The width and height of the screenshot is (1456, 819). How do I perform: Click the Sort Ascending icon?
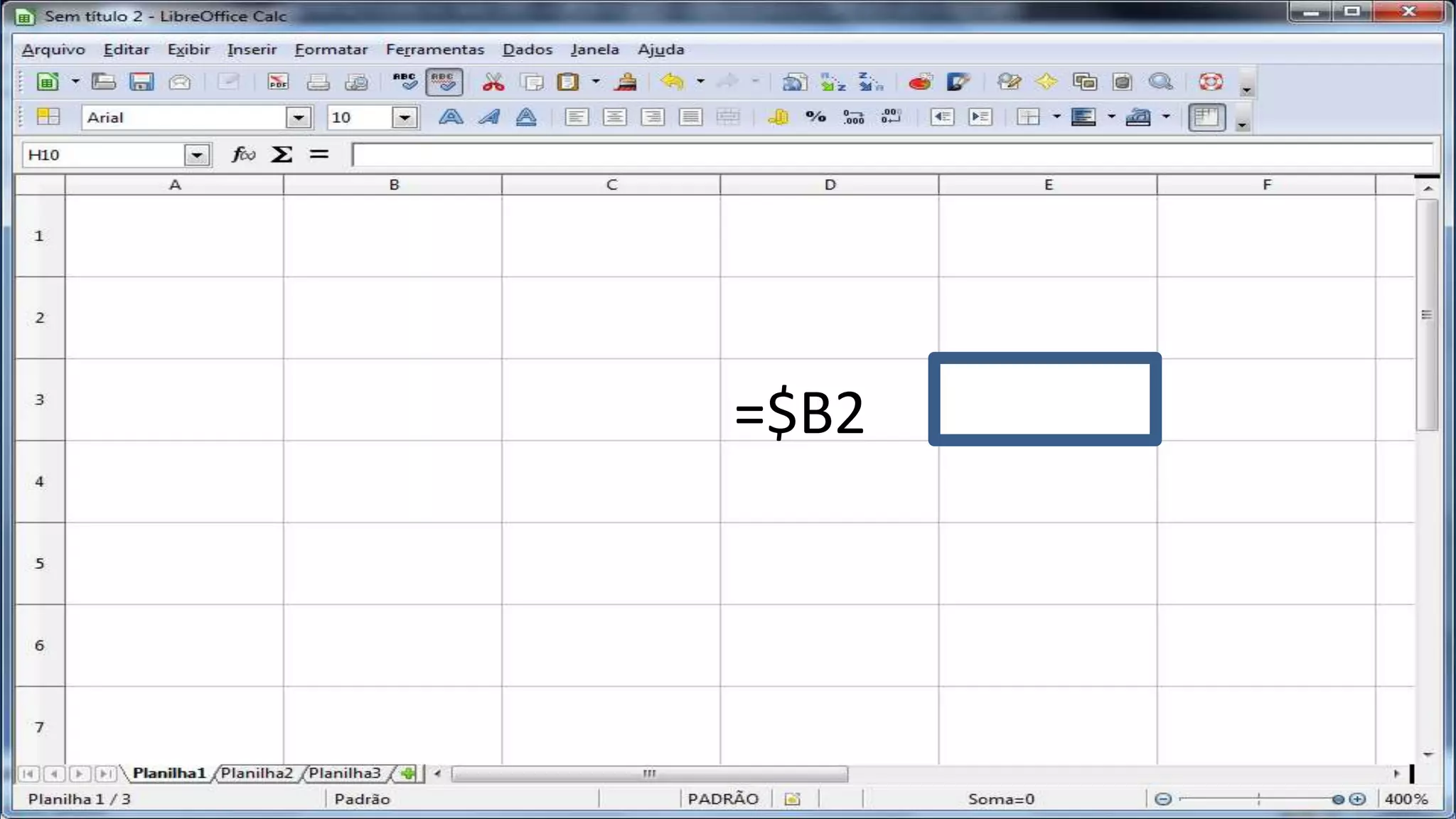point(833,82)
